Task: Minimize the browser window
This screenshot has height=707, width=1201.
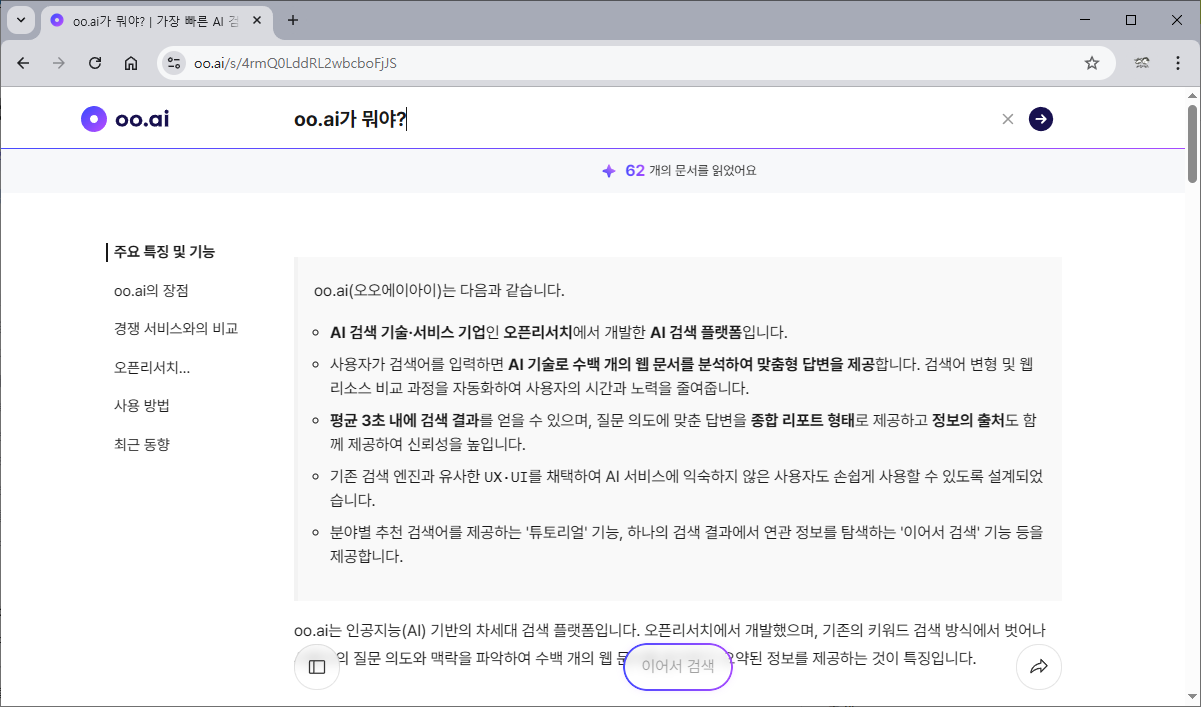Action: click(1086, 20)
